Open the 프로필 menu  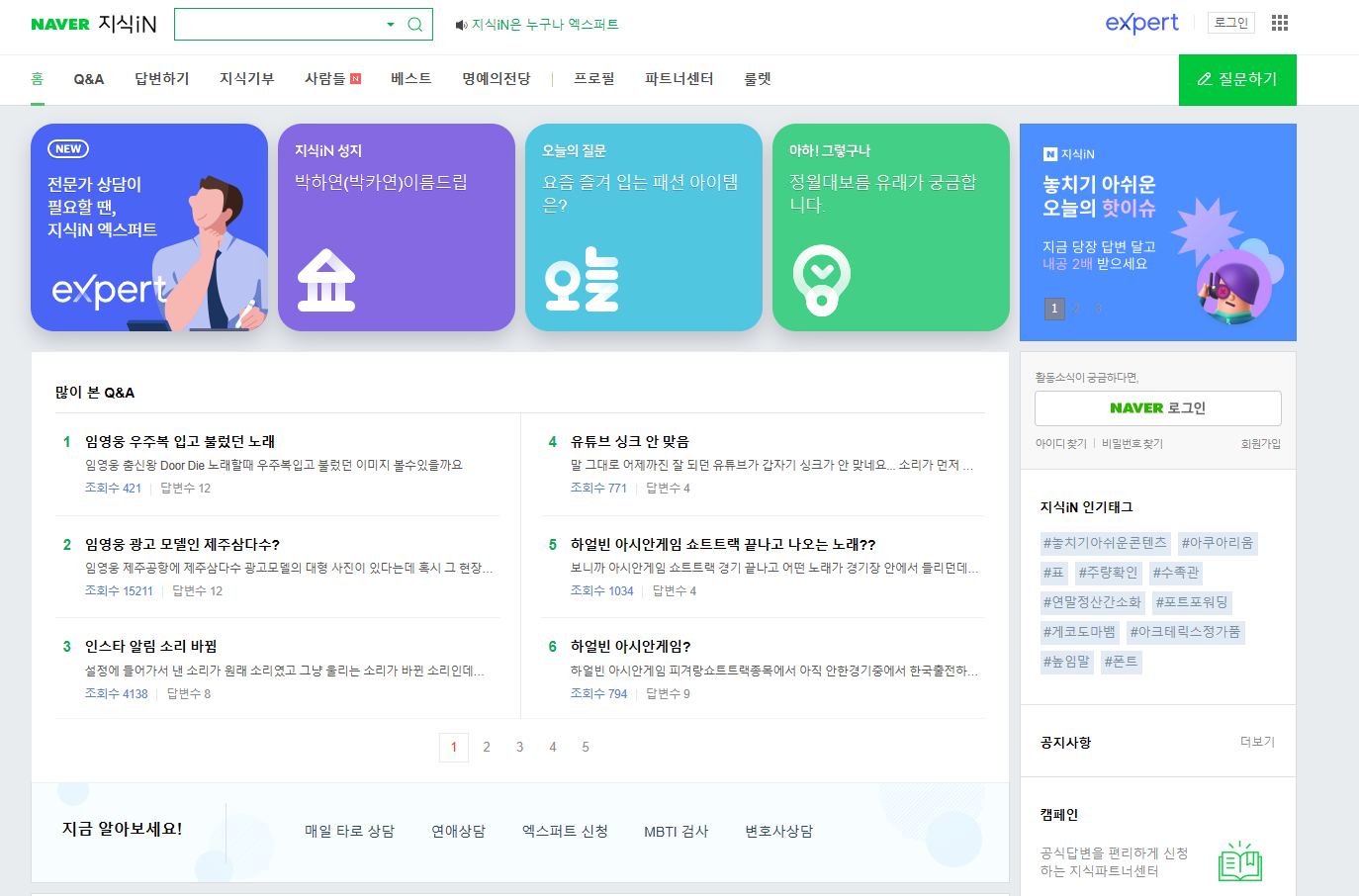[x=594, y=79]
